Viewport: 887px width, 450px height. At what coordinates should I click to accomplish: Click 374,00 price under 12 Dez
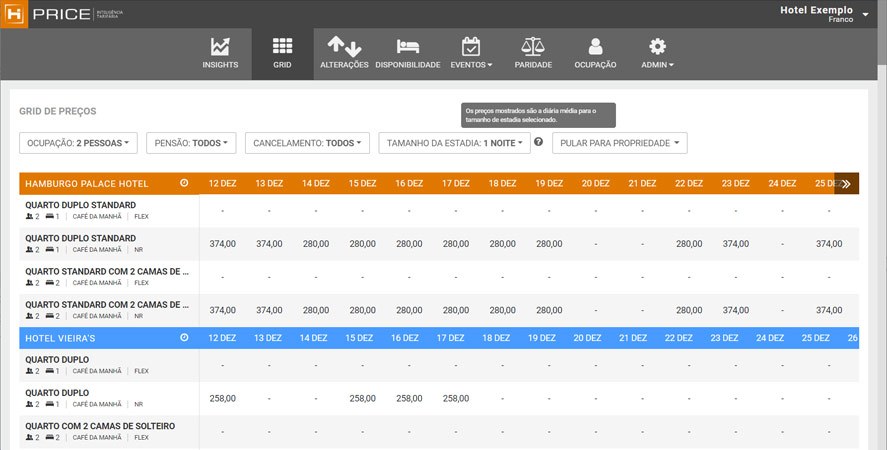(222, 244)
